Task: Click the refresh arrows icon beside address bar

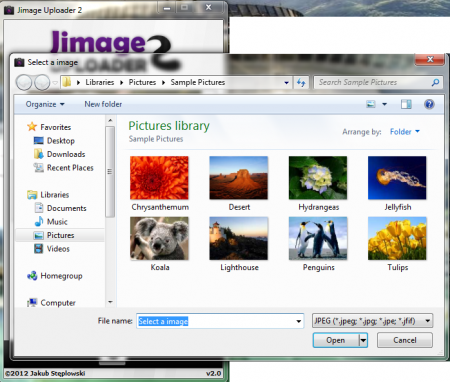Action: pyautogui.click(x=301, y=82)
